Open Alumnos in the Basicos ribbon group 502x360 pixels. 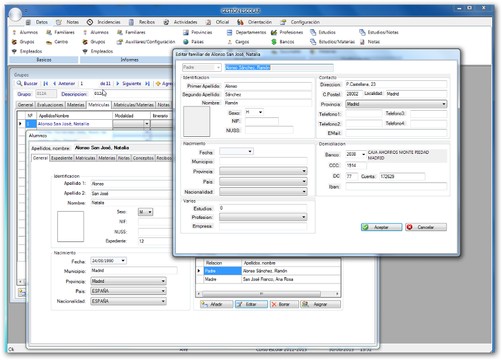(x=25, y=32)
